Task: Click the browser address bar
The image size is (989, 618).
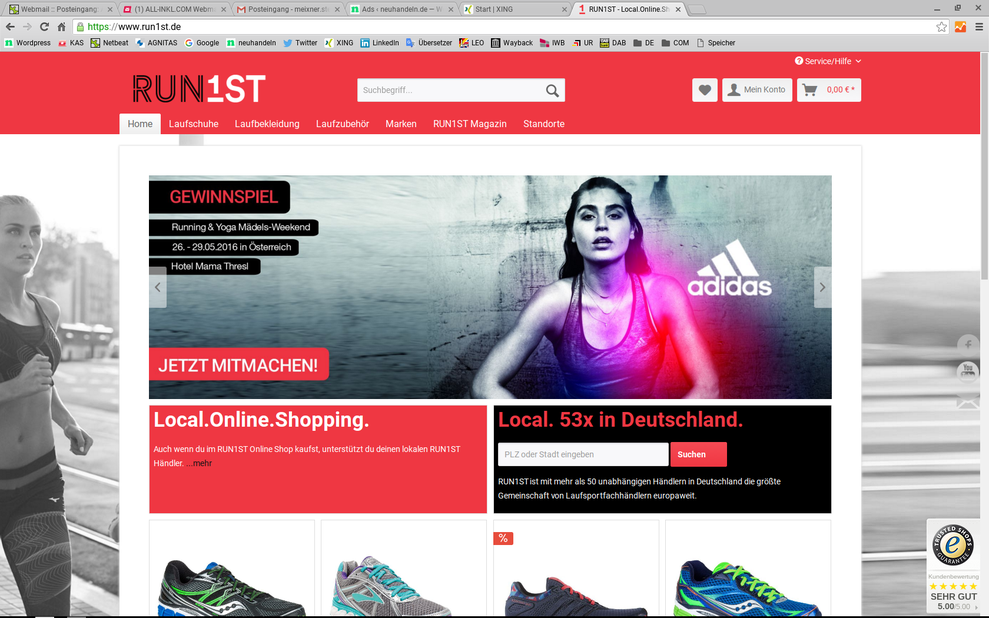Action: coord(505,26)
